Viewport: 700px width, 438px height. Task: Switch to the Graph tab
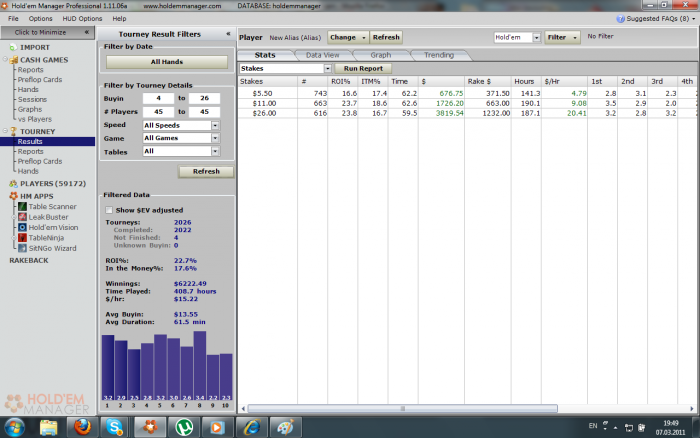click(x=380, y=55)
